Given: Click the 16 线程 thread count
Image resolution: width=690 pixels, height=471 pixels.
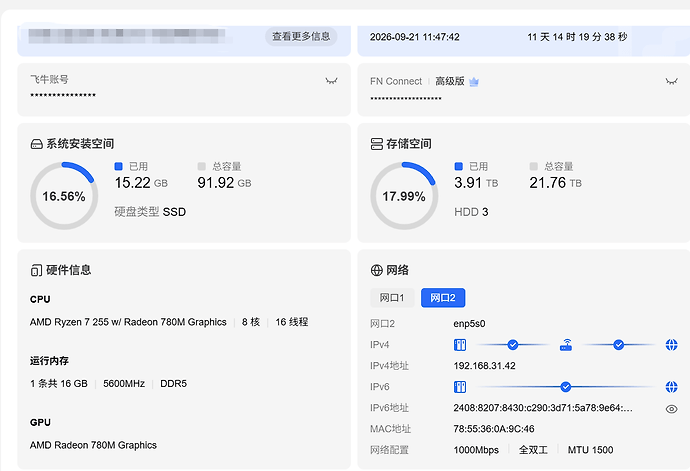Looking at the screenshot, I should click(292, 322).
